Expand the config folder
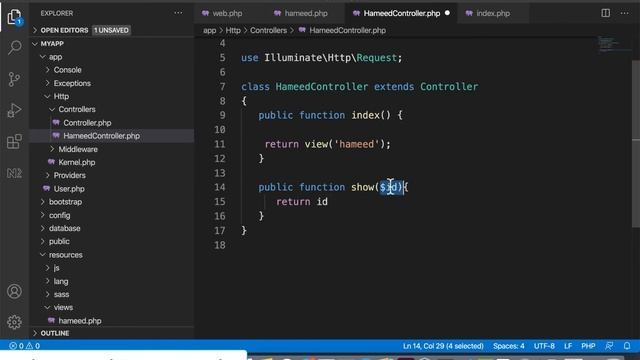This screenshot has height=360, width=640. (60, 215)
